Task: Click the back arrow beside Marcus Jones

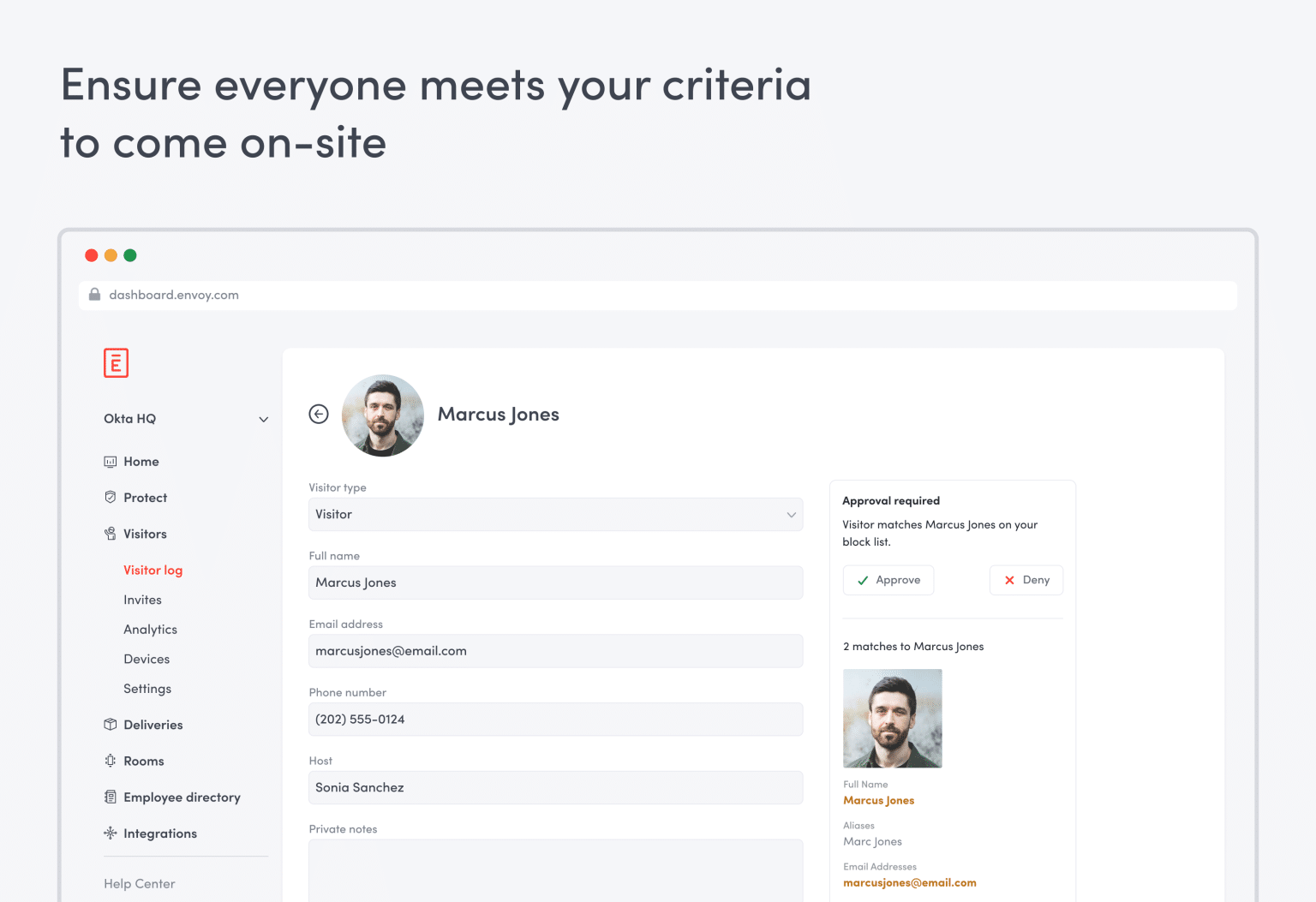Action: [319, 414]
